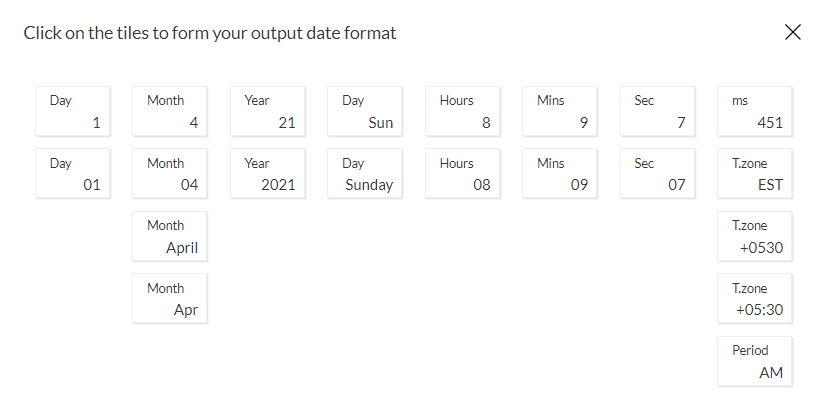Select the zero-padded Hours 08 tile
Screen dimensions: 825x418
pos(462,173)
